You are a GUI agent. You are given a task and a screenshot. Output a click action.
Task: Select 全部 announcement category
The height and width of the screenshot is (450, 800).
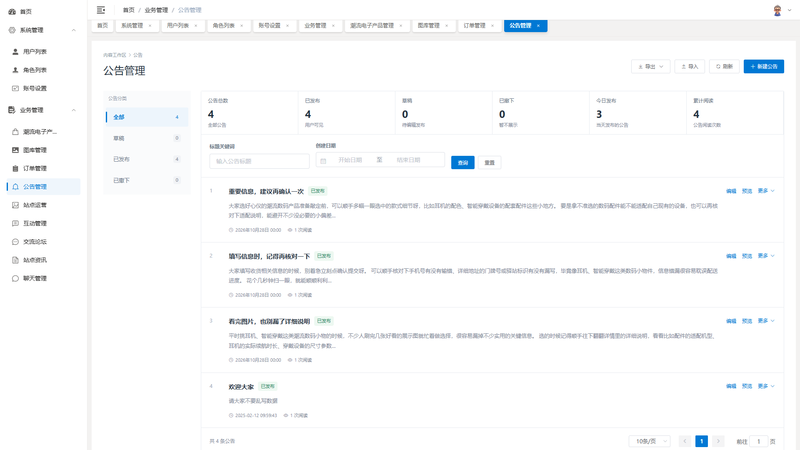pos(146,117)
